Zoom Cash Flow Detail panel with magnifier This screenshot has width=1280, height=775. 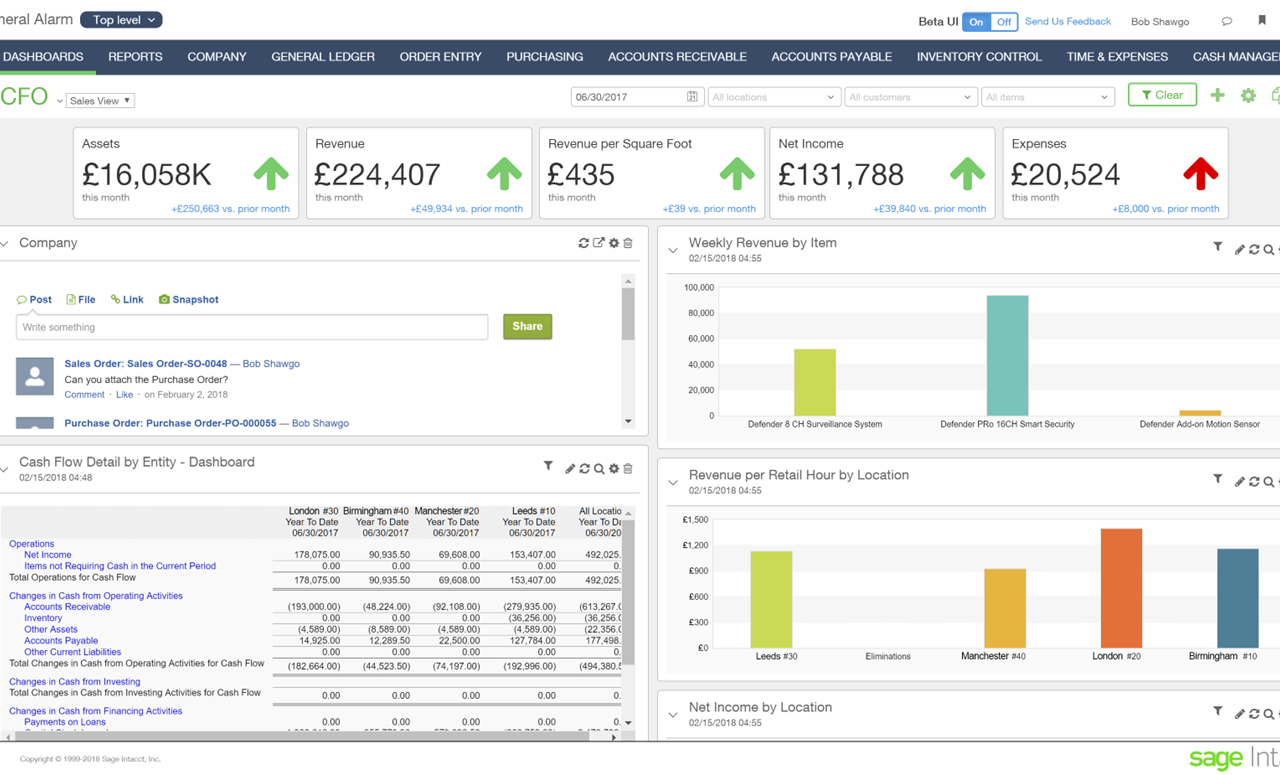(599, 469)
